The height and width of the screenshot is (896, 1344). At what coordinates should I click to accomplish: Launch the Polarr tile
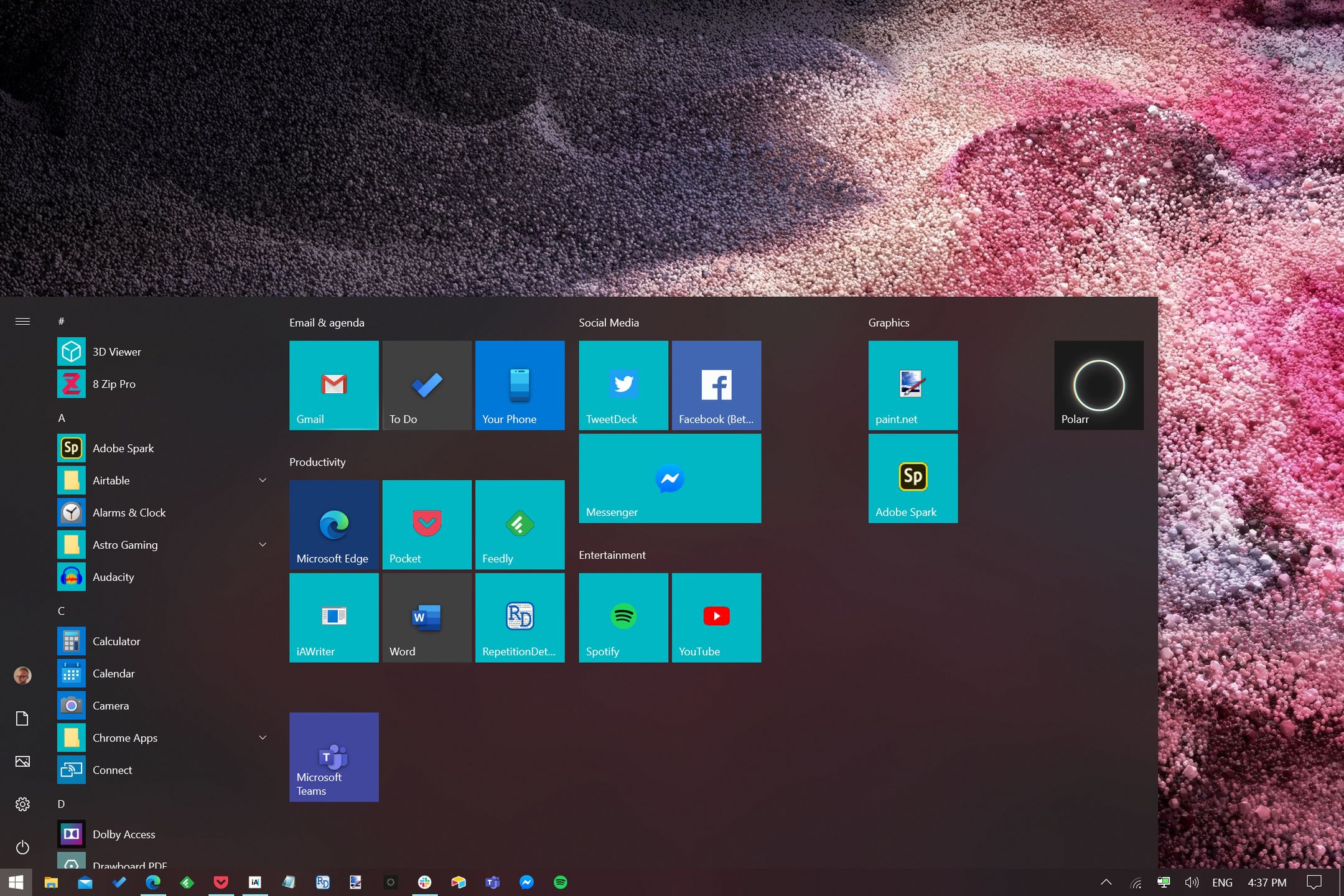pos(1098,385)
